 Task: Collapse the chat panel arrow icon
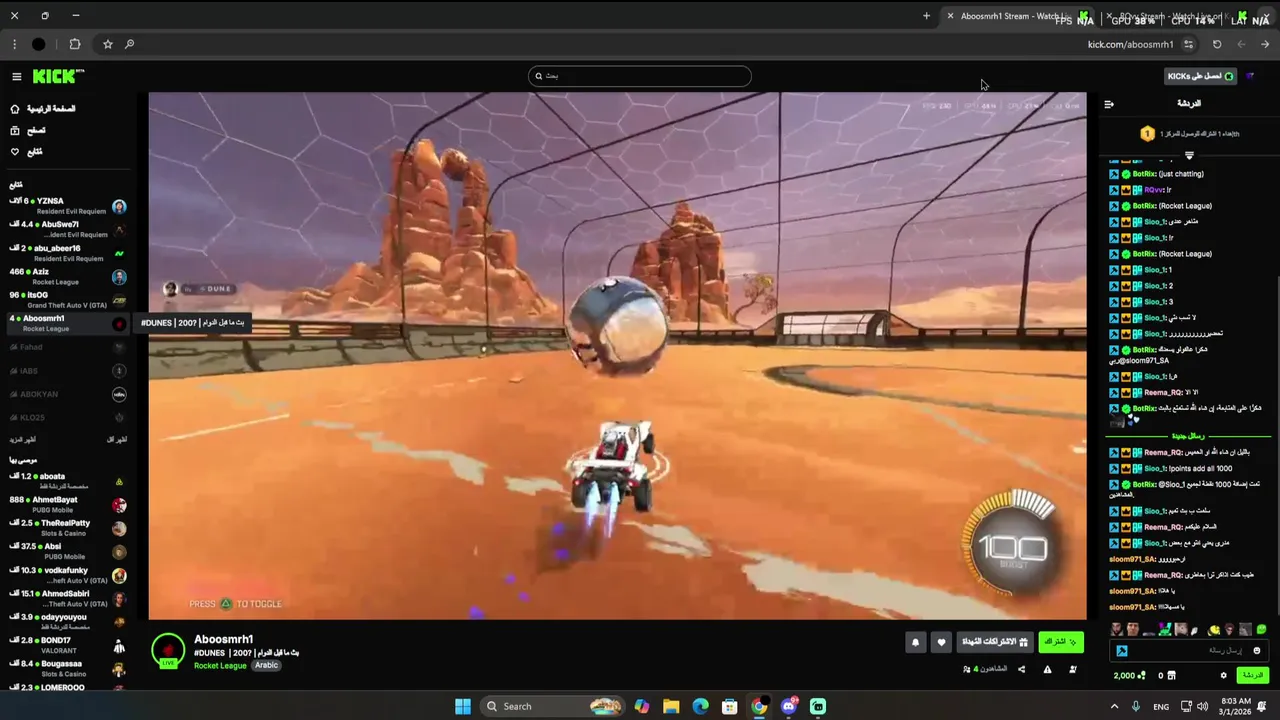tap(1109, 104)
